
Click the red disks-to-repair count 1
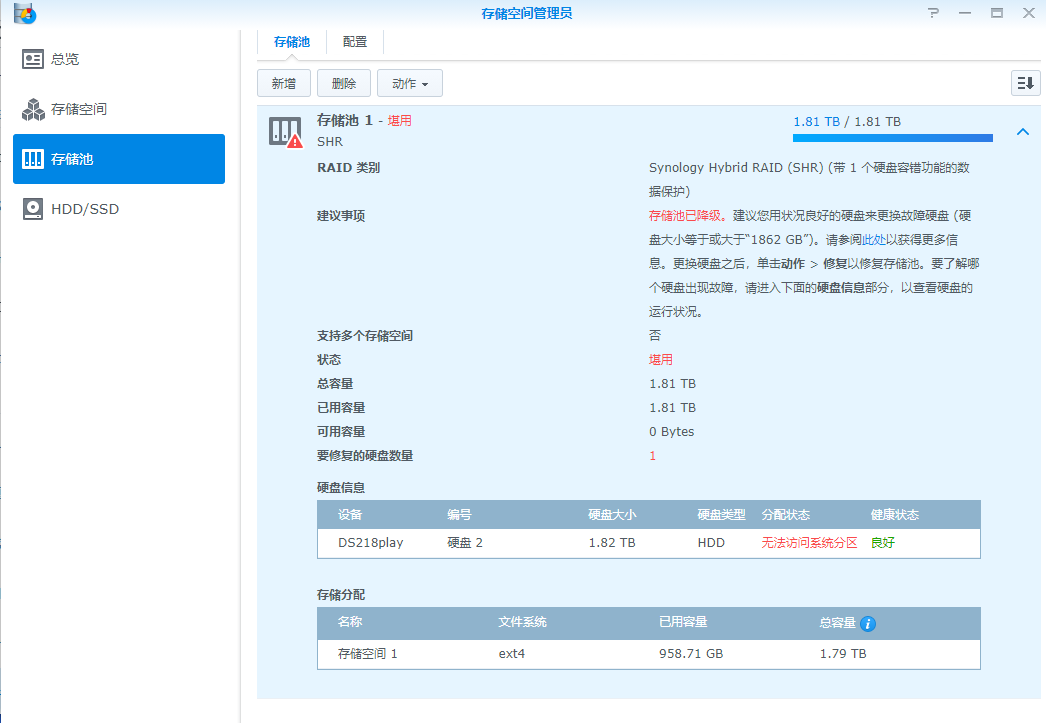(652, 456)
